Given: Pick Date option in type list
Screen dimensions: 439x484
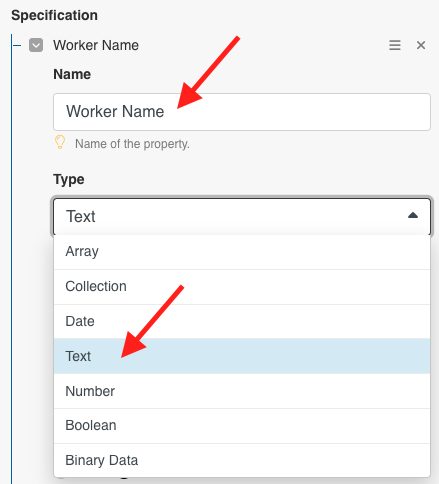Looking at the screenshot, I should [x=242, y=321].
